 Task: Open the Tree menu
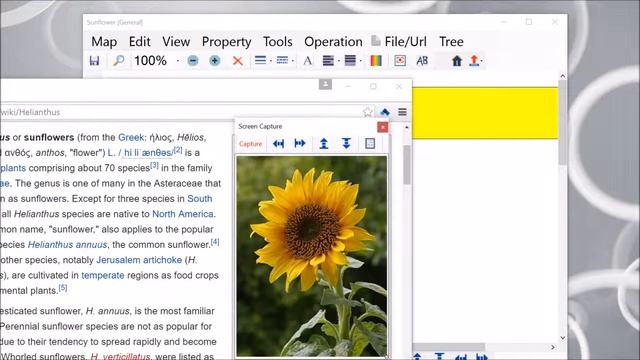tap(451, 42)
